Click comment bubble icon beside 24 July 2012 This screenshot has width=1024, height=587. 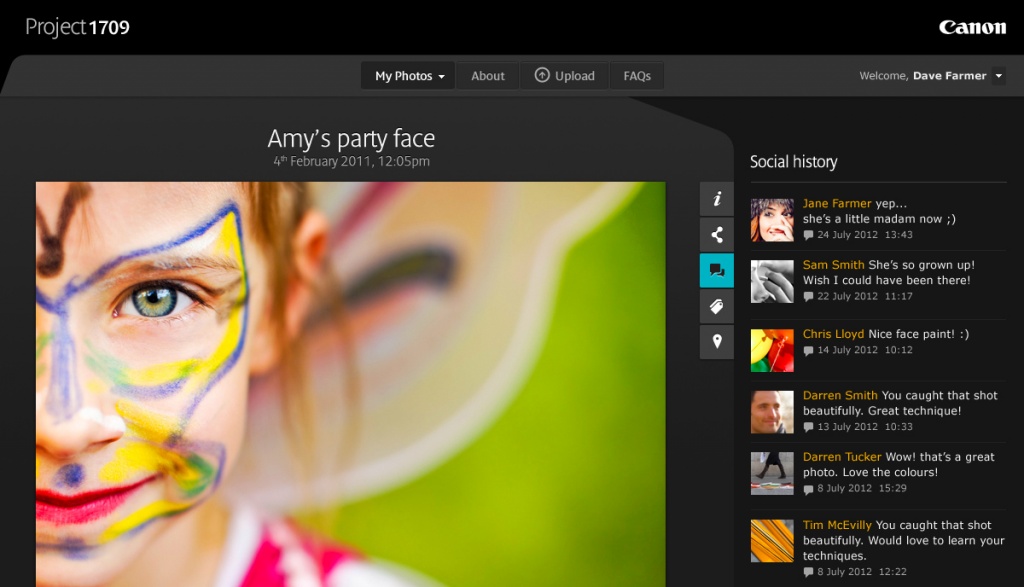point(808,235)
